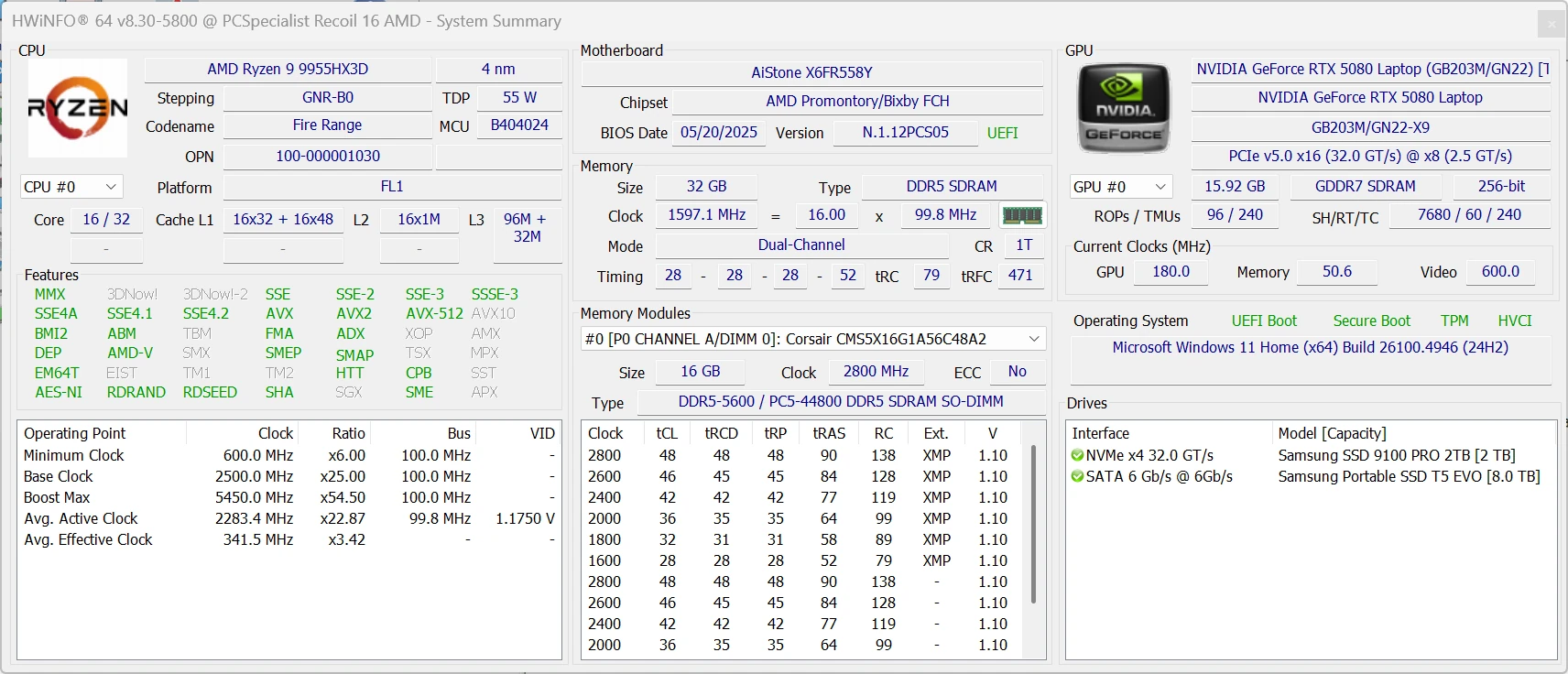Click the OPN 100-000001030 field

click(x=327, y=157)
